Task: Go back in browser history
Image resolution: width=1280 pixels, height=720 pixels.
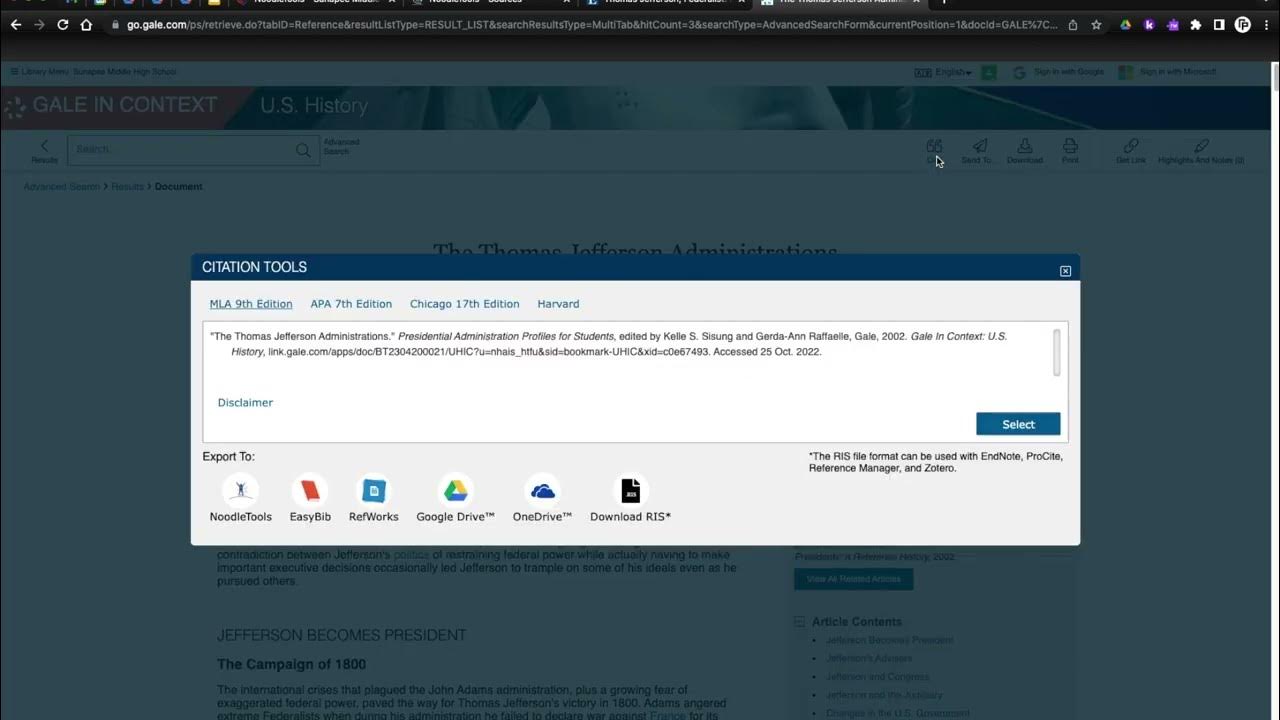Action: (x=15, y=25)
